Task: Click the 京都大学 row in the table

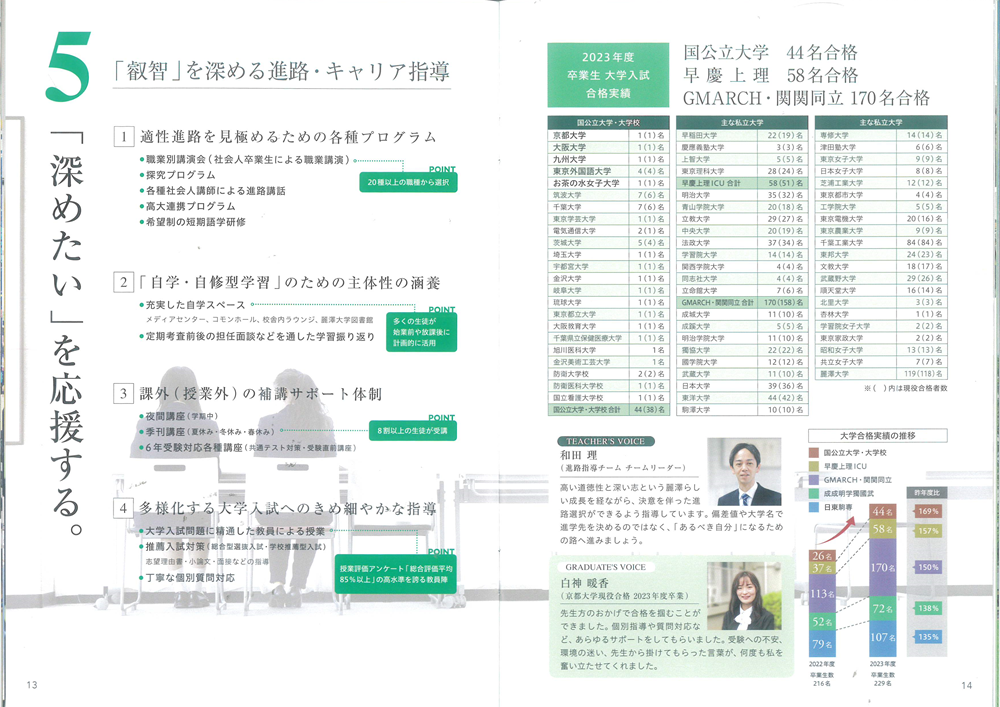Action: pyautogui.click(x=608, y=135)
